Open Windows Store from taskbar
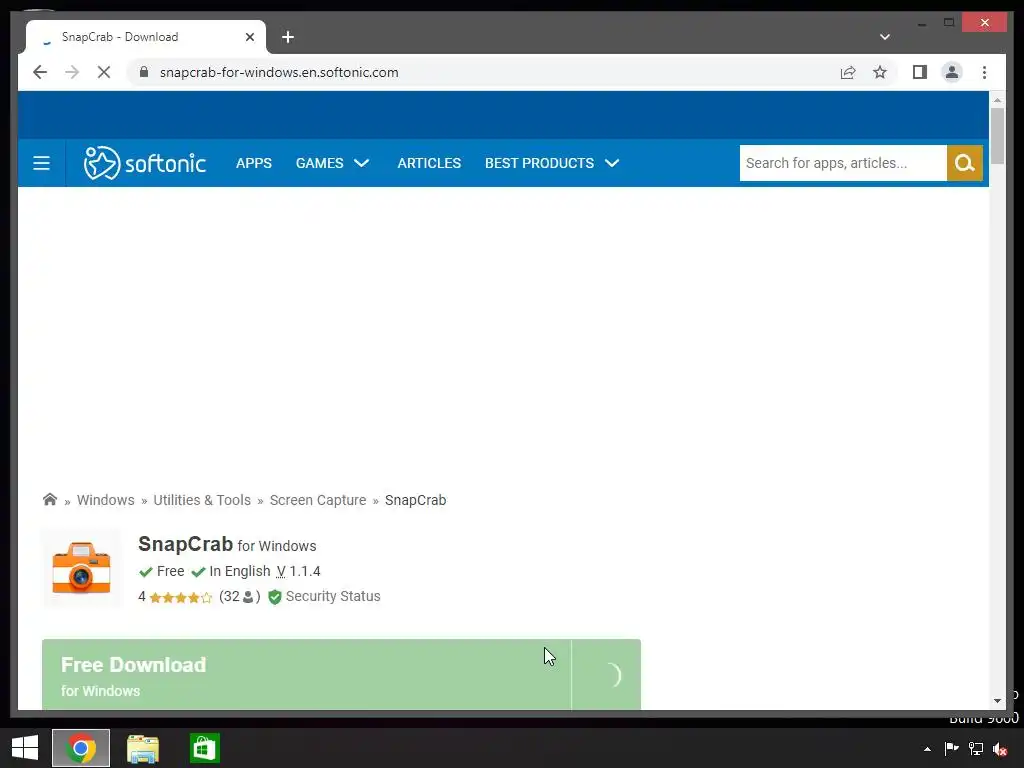Viewport: 1024px width, 768px height. pos(204,748)
